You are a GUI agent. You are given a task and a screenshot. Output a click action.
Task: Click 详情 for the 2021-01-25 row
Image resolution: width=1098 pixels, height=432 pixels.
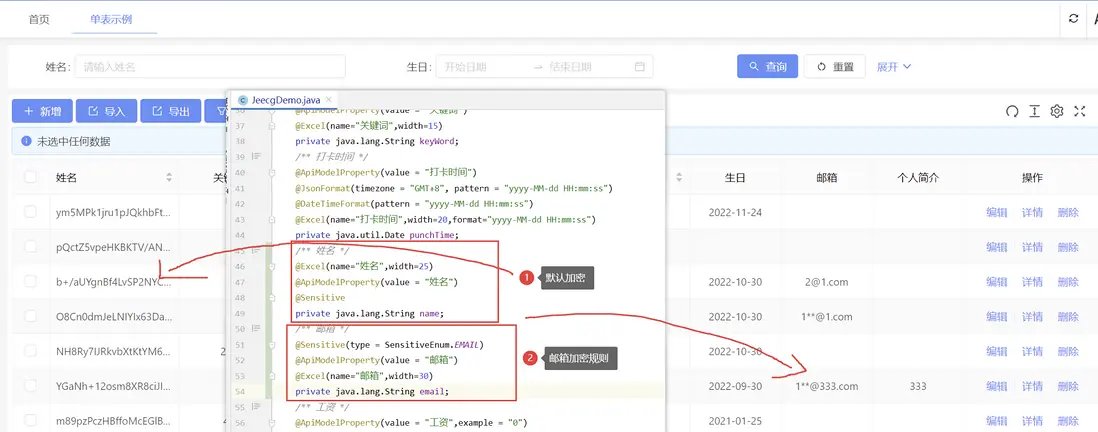[1032, 421]
